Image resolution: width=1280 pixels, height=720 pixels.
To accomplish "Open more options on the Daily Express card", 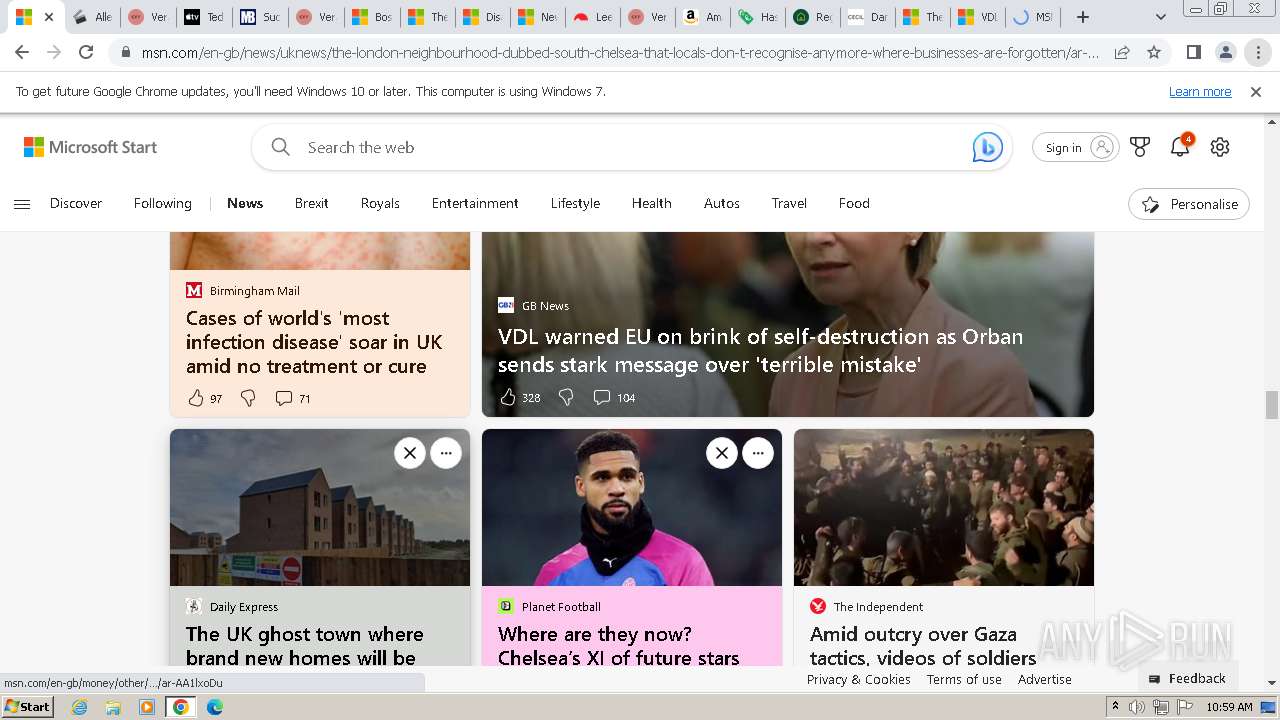I will pos(446,453).
